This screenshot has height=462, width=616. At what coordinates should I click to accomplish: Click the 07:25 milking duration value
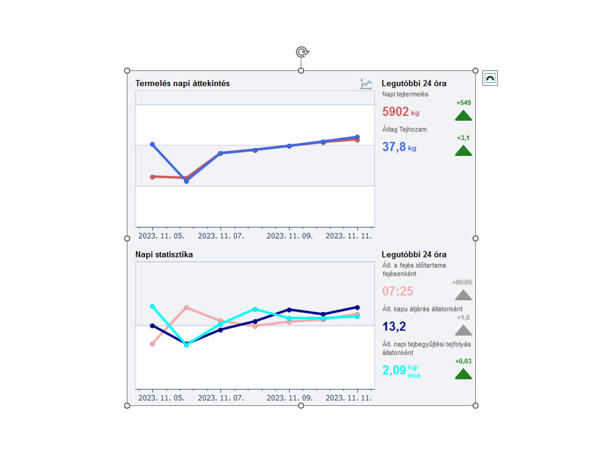coord(398,291)
